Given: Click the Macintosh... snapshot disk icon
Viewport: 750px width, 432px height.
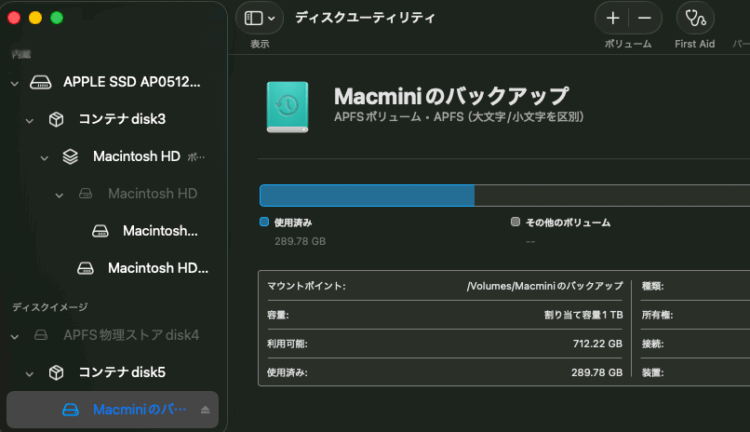Looking at the screenshot, I should pos(100,231).
